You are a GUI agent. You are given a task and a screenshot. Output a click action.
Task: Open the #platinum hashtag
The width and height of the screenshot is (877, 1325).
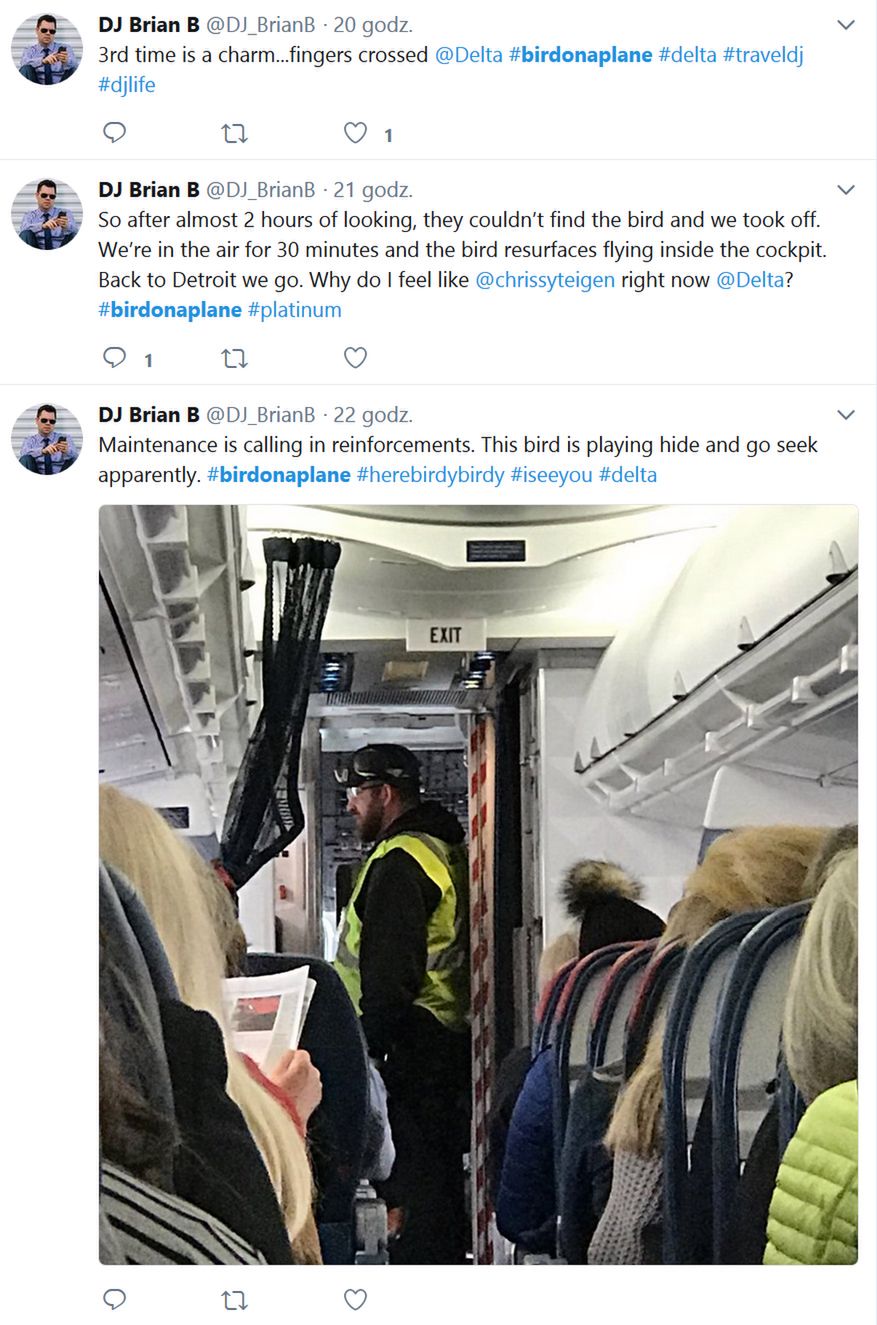[x=295, y=310]
